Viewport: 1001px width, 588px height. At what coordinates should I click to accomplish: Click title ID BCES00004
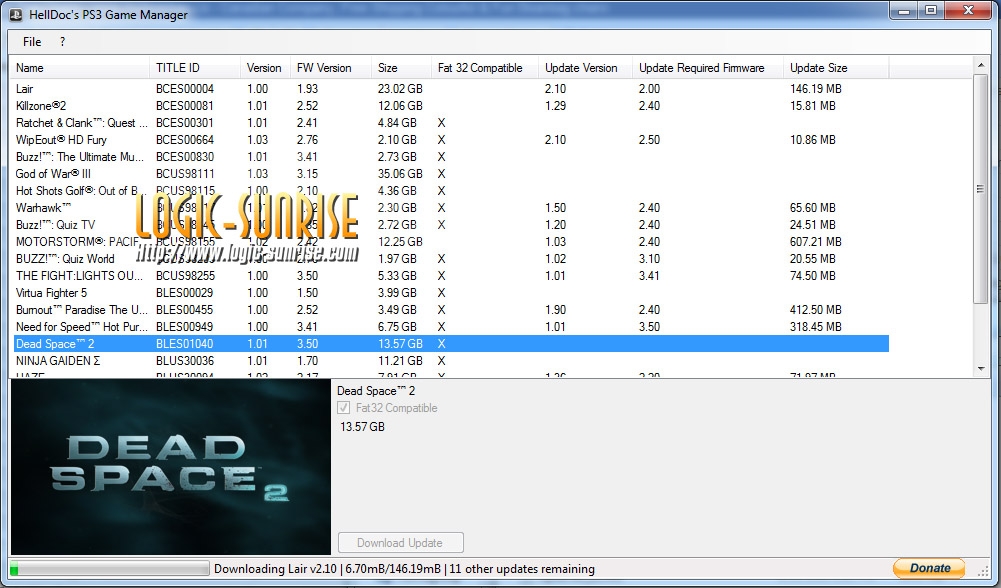point(185,89)
